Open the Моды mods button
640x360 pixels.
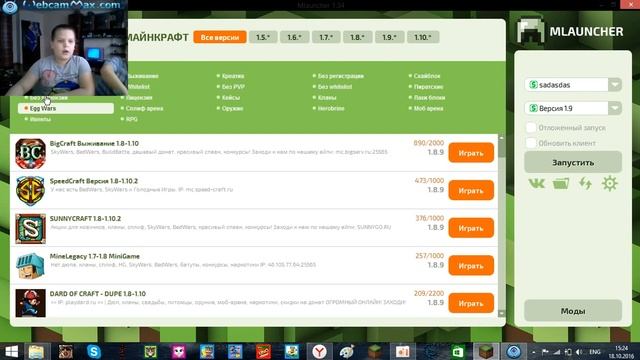click(573, 311)
